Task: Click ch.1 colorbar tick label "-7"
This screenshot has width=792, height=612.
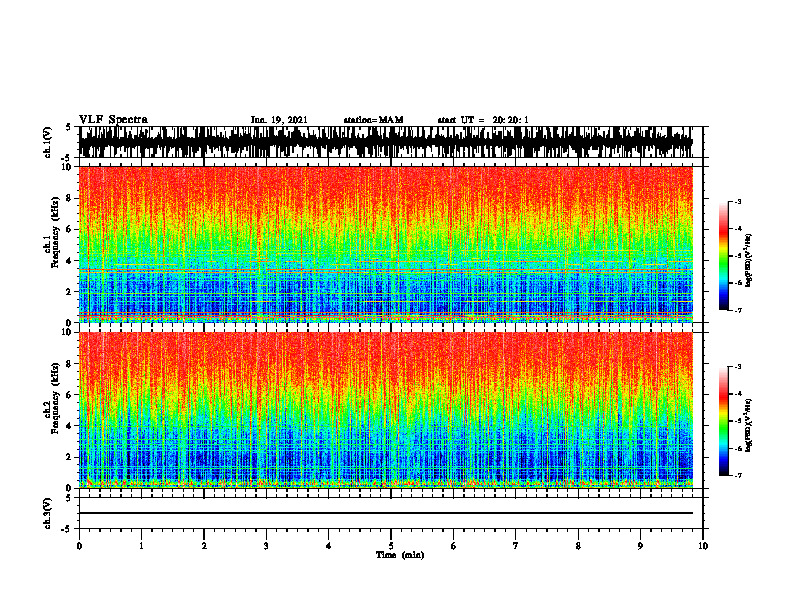Action: point(738,310)
